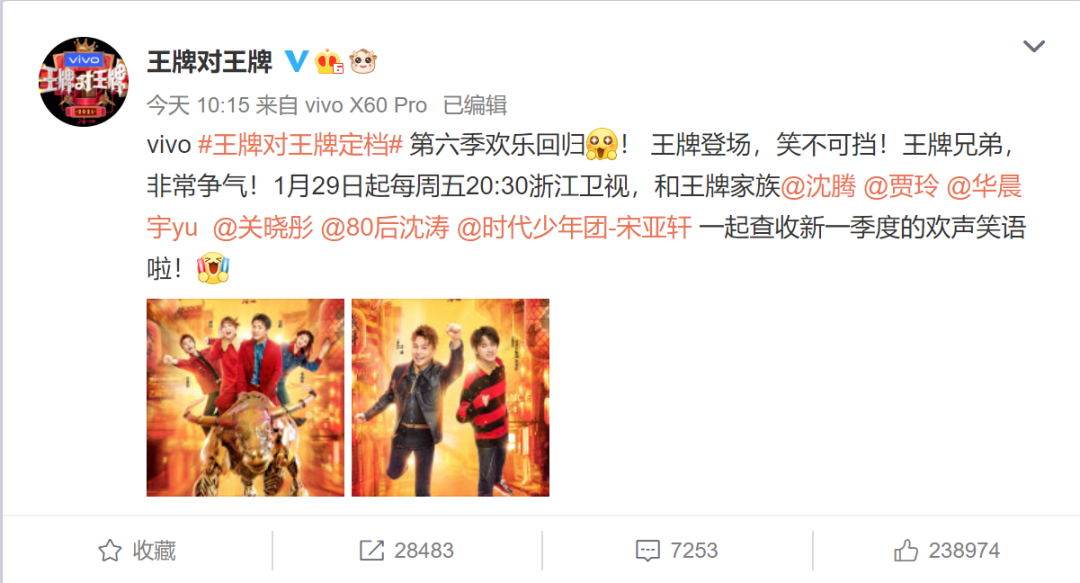Open the @贾玲 mention link
This screenshot has width=1080, height=583.
click(901, 186)
